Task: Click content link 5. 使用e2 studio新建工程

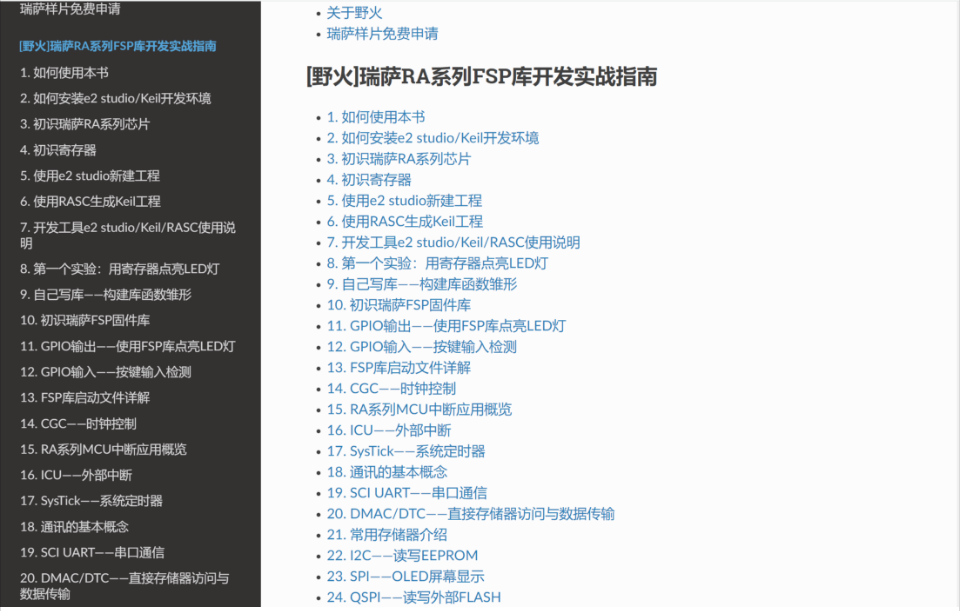Action: click(x=404, y=200)
